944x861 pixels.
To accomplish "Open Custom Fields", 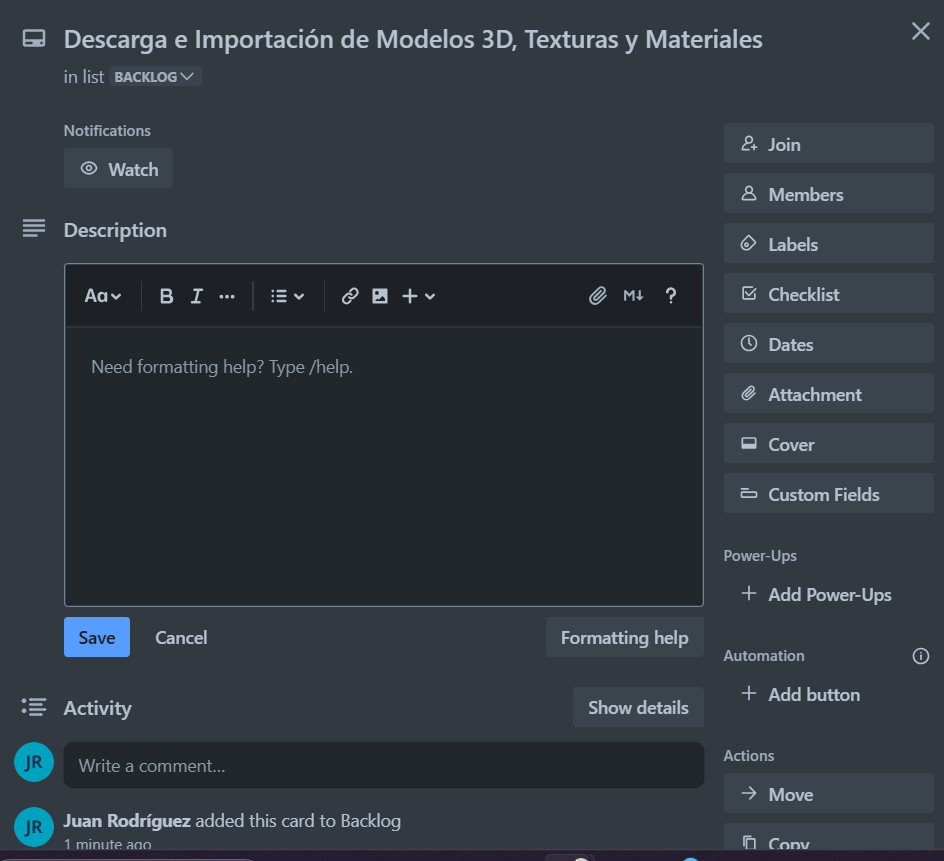I will point(828,494).
